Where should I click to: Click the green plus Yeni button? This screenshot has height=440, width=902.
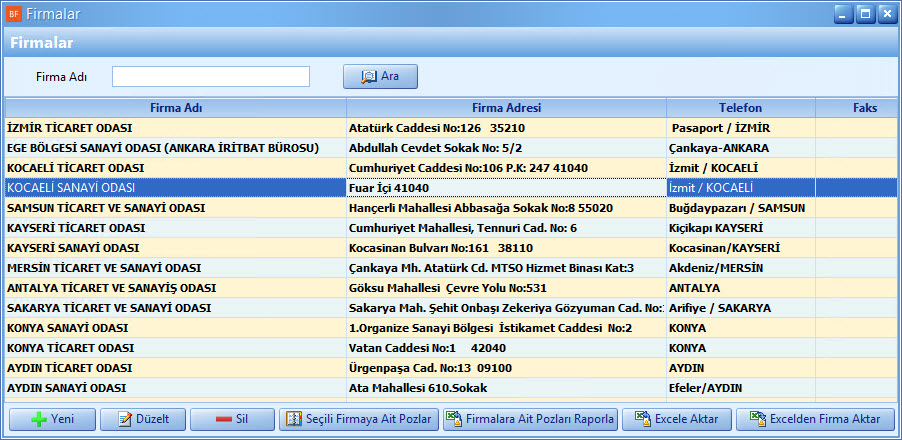tap(52, 419)
